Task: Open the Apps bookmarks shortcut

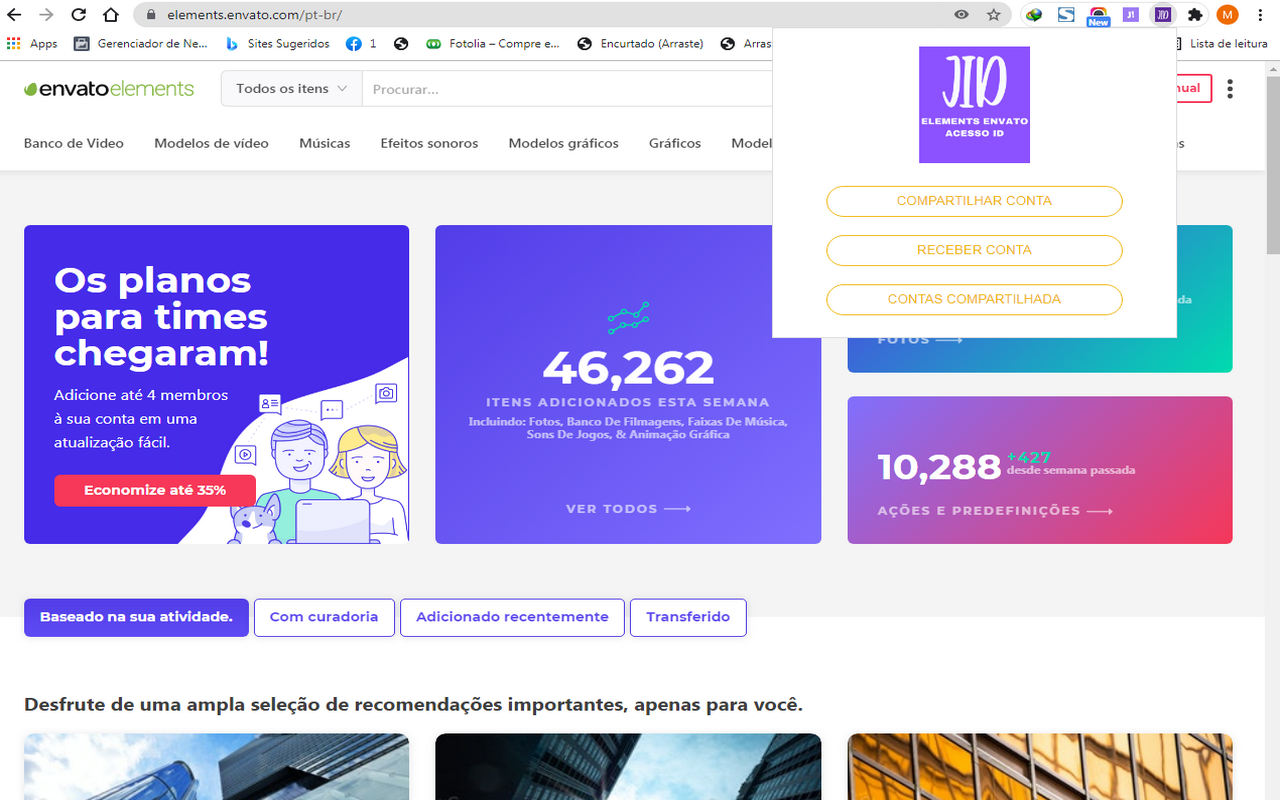Action: [x=32, y=44]
